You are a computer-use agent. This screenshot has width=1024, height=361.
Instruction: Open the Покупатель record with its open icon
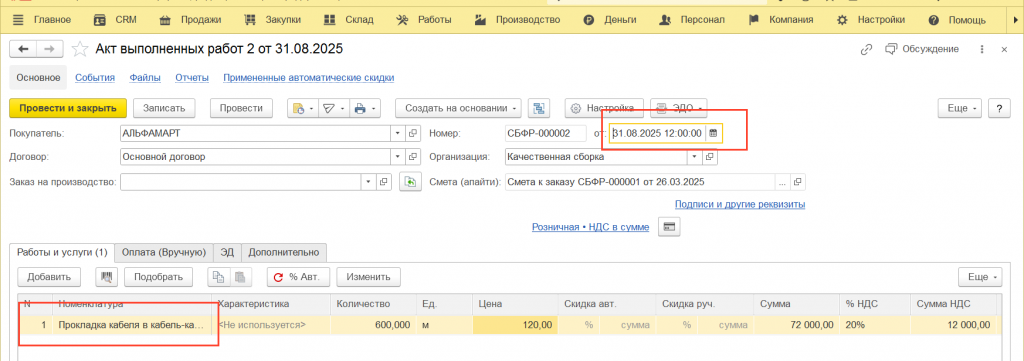point(413,133)
